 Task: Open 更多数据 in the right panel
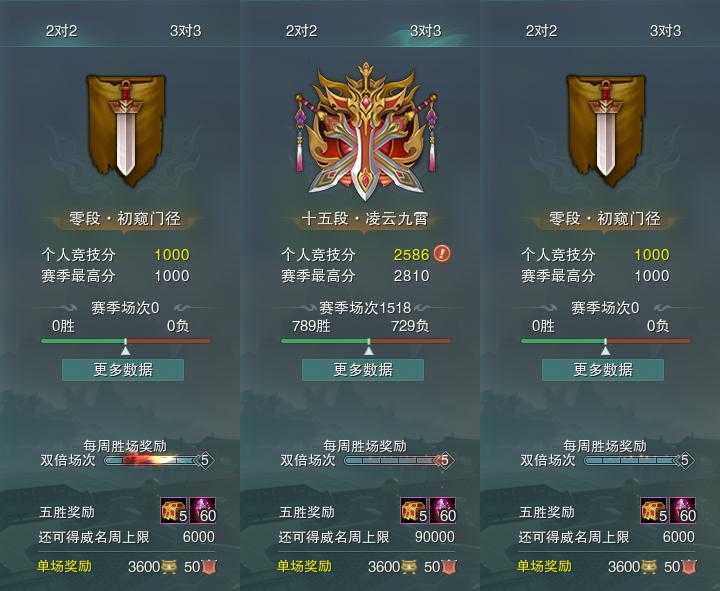pos(603,370)
